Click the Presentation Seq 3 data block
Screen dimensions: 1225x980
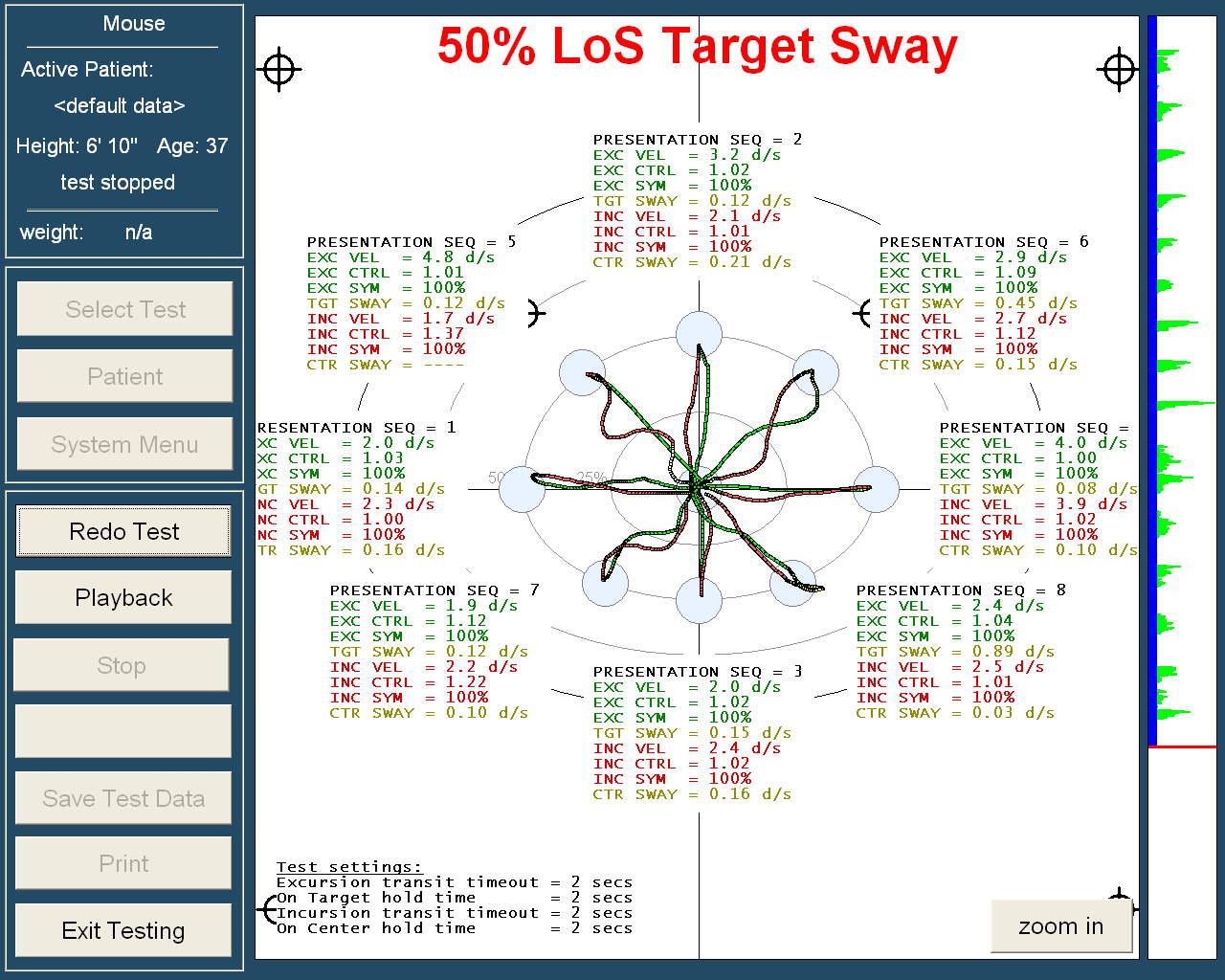pyautogui.click(x=692, y=733)
